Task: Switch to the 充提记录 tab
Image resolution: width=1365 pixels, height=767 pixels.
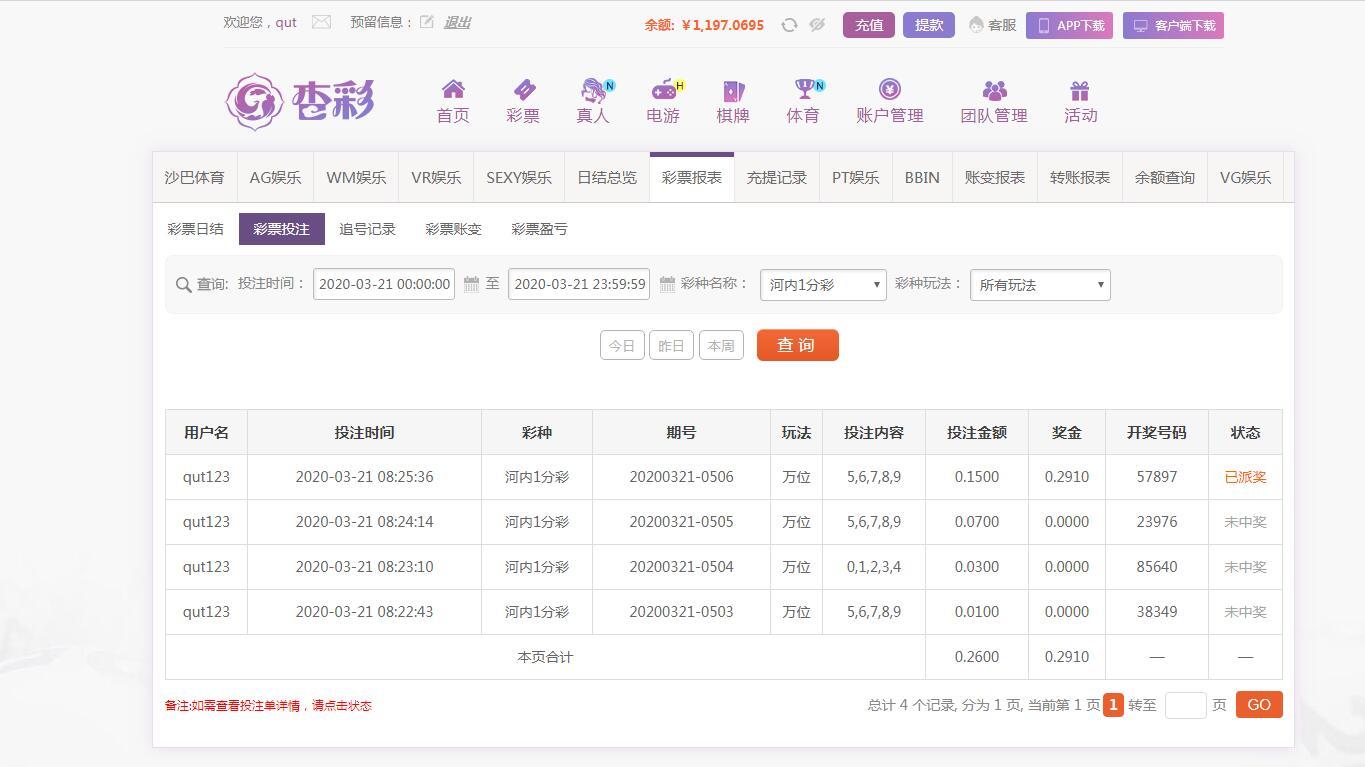Action: [x=776, y=178]
